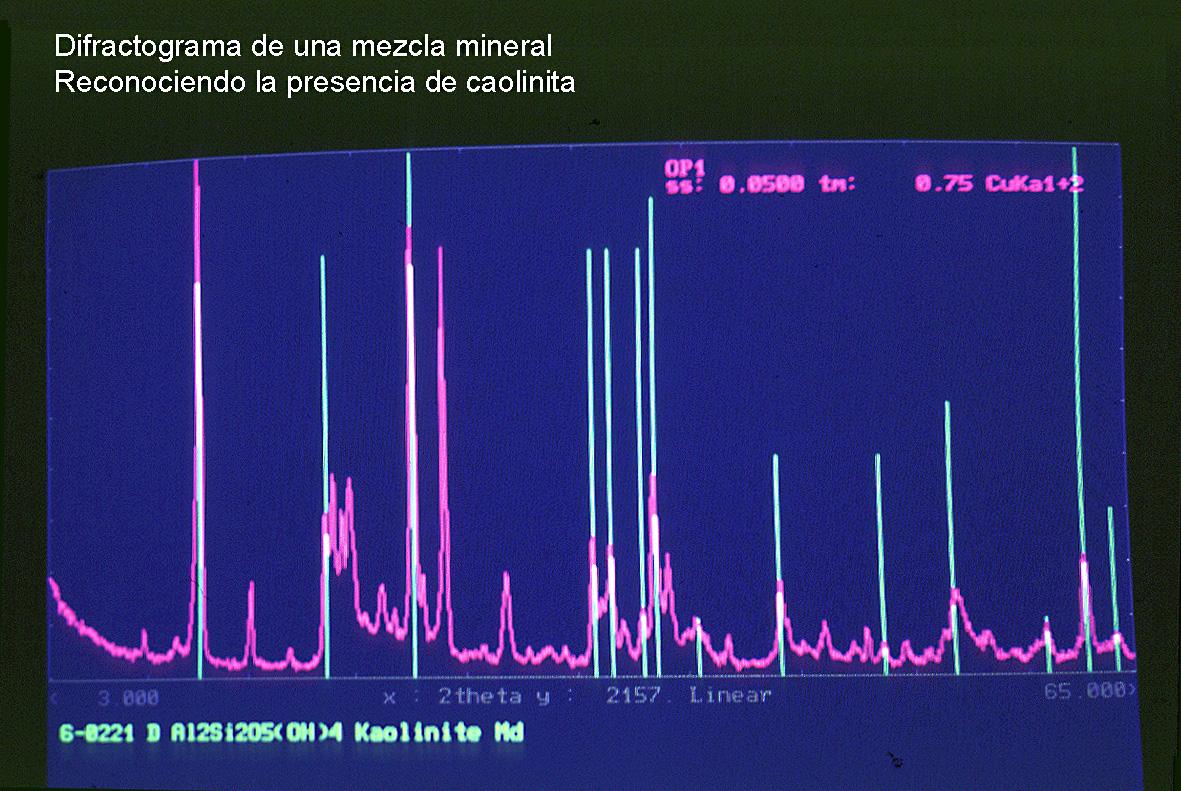Click the subtitle 'Reconociendo la presencia de caolinita'
Image resolution: width=1181 pixels, height=791 pixels.
(315, 82)
